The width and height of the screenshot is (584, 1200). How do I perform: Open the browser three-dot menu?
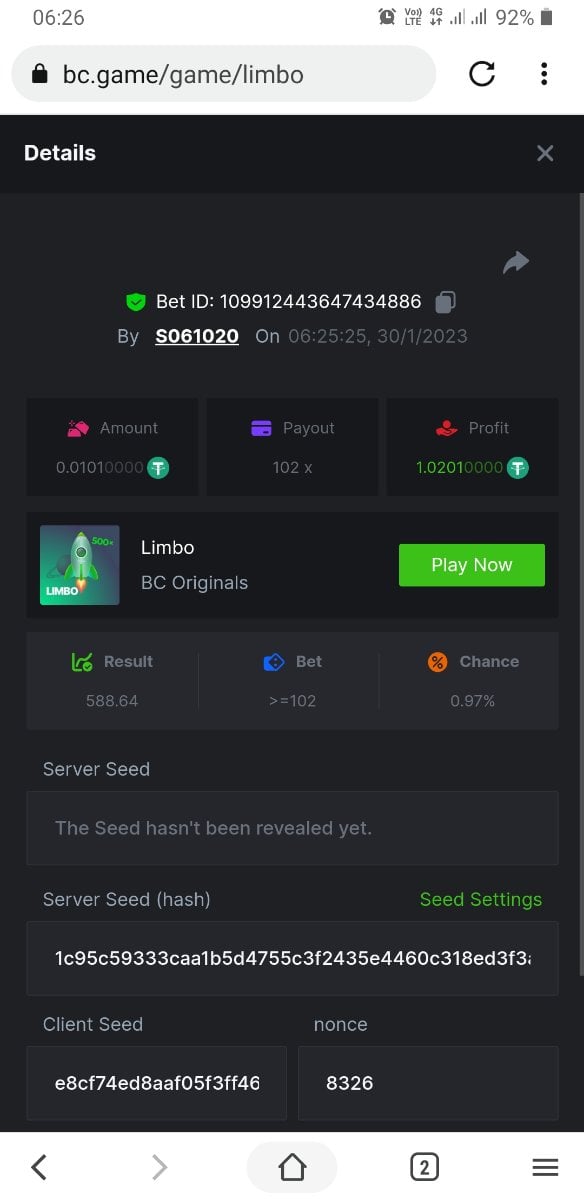(x=544, y=74)
